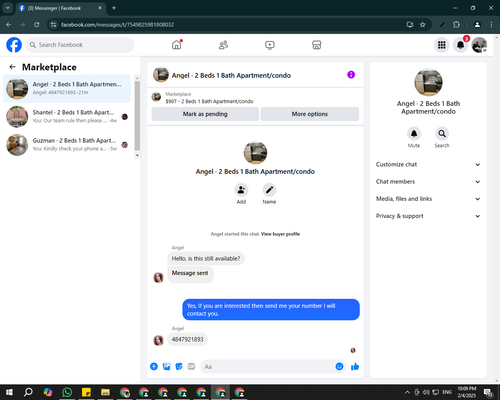This screenshot has width=500, height=400.
Task: Open File Explorer from the taskbar
Action: tap(105, 392)
